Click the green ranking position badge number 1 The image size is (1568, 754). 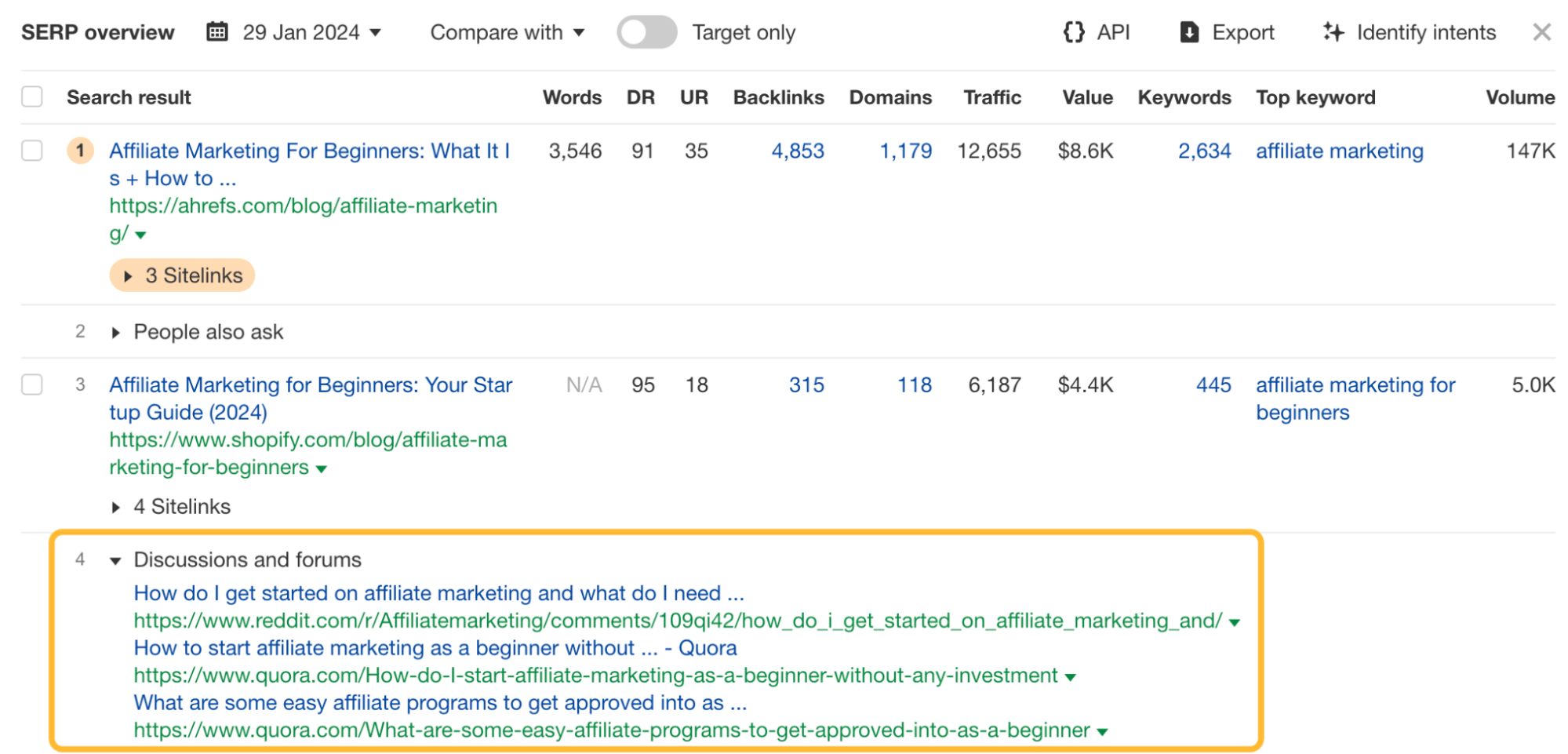click(x=81, y=151)
